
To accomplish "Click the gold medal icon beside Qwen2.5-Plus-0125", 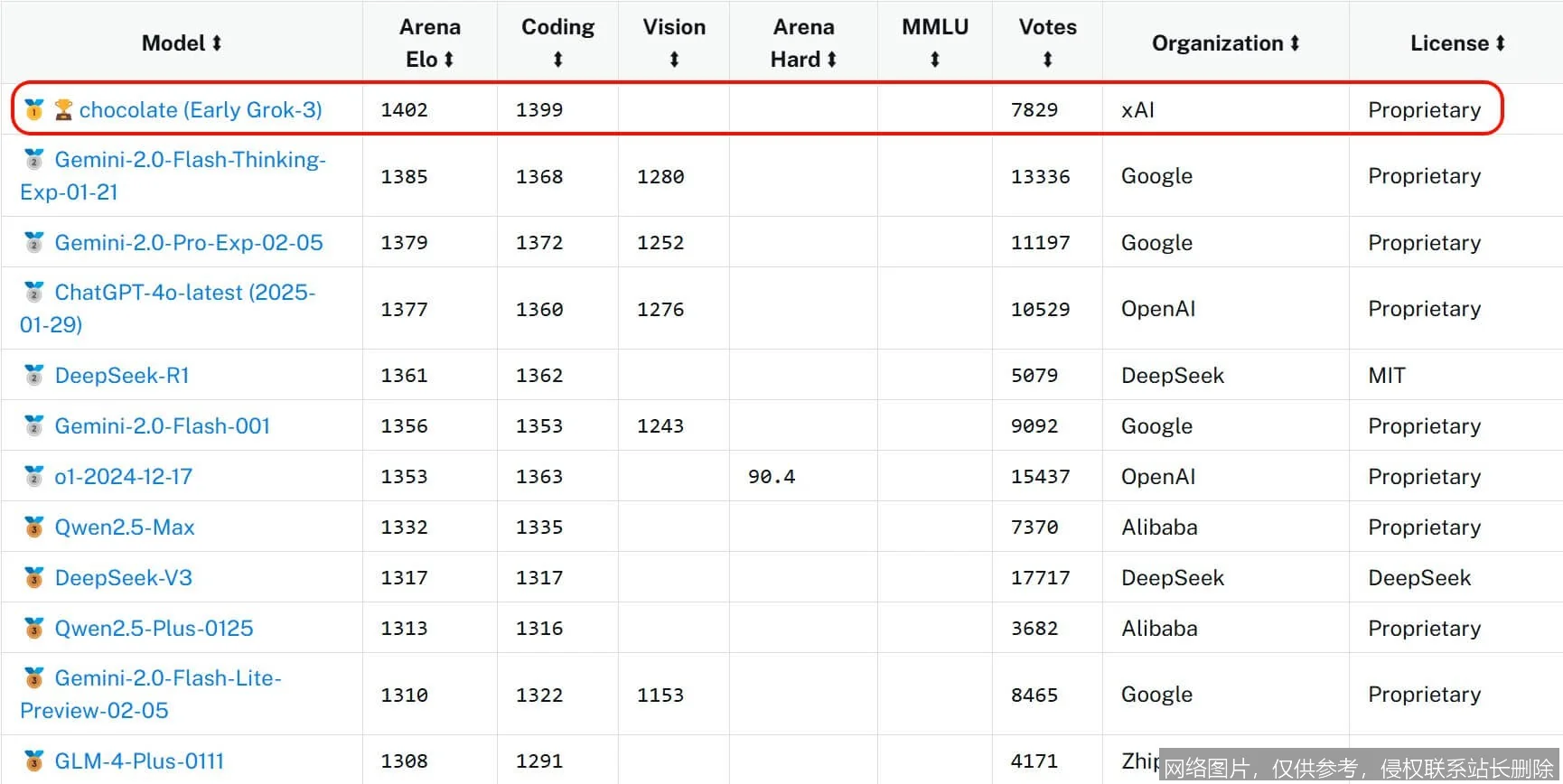I will click(34, 628).
